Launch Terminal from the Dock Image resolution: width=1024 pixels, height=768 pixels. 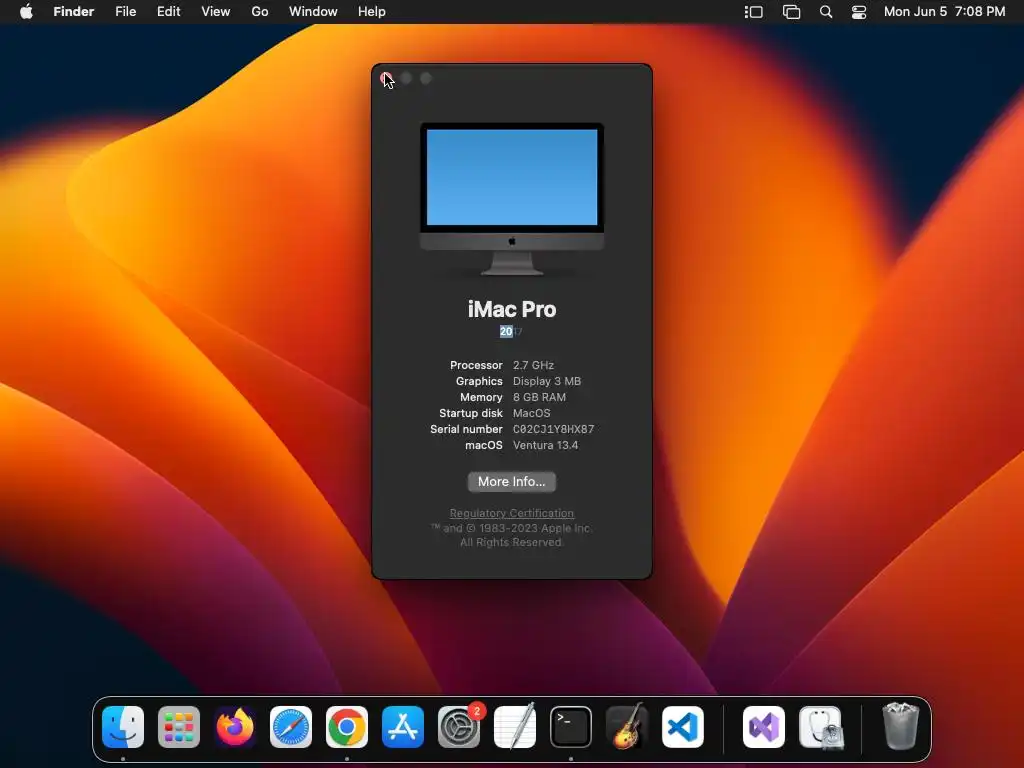(571, 727)
